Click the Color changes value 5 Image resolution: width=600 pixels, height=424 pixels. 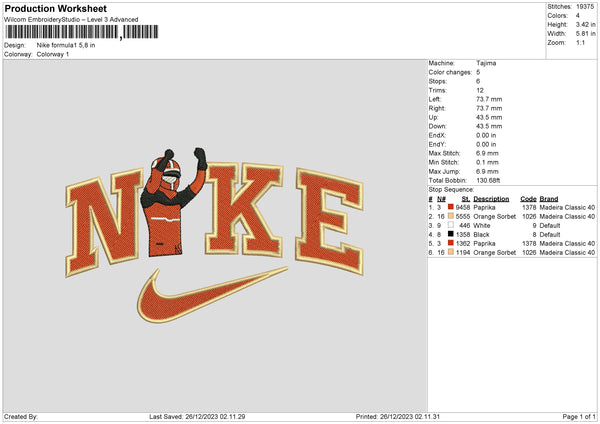[x=478, y=72]
